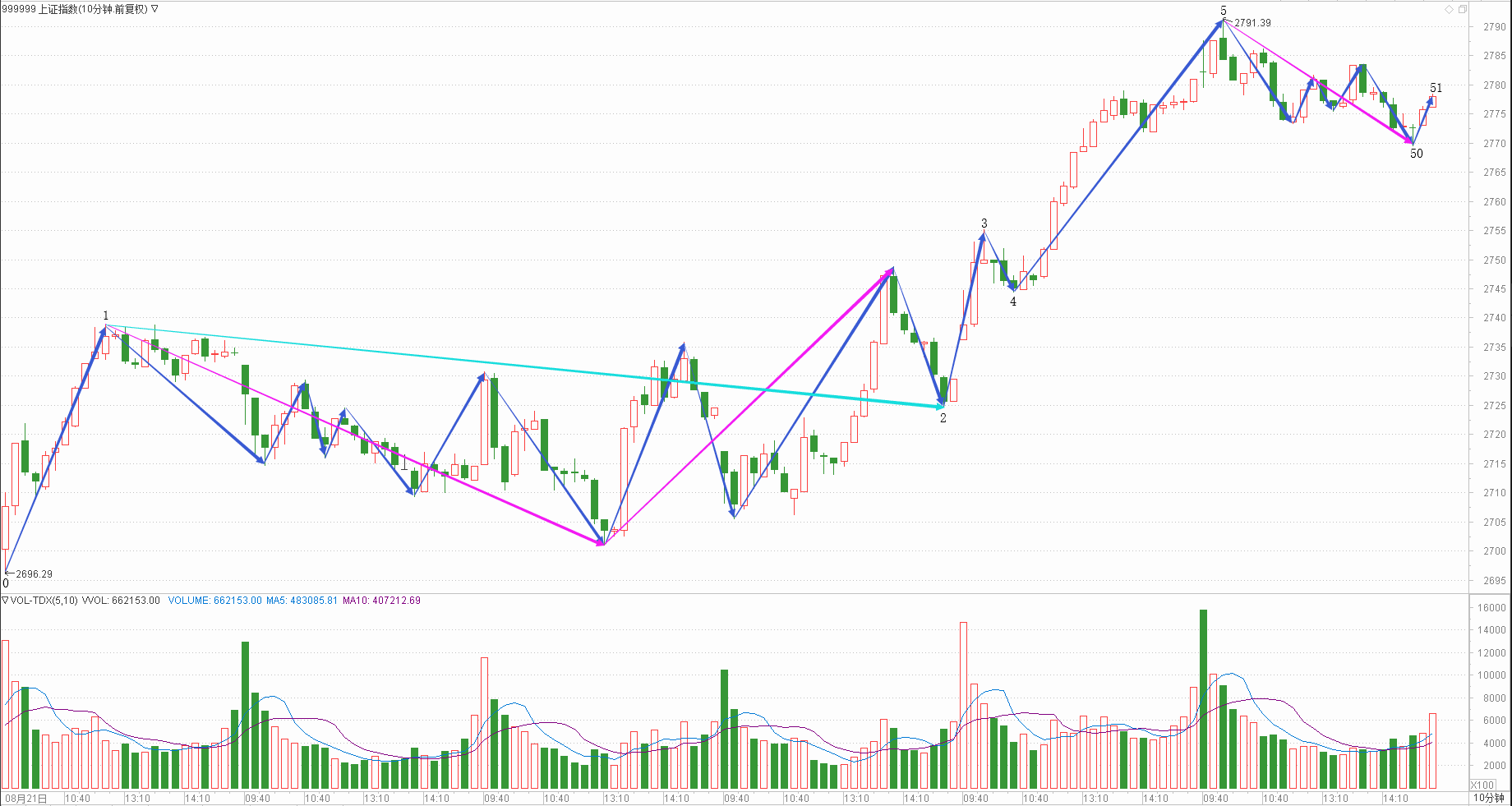
Task: Select wave marker labeled 3
Action: click(x=984, y=223)
